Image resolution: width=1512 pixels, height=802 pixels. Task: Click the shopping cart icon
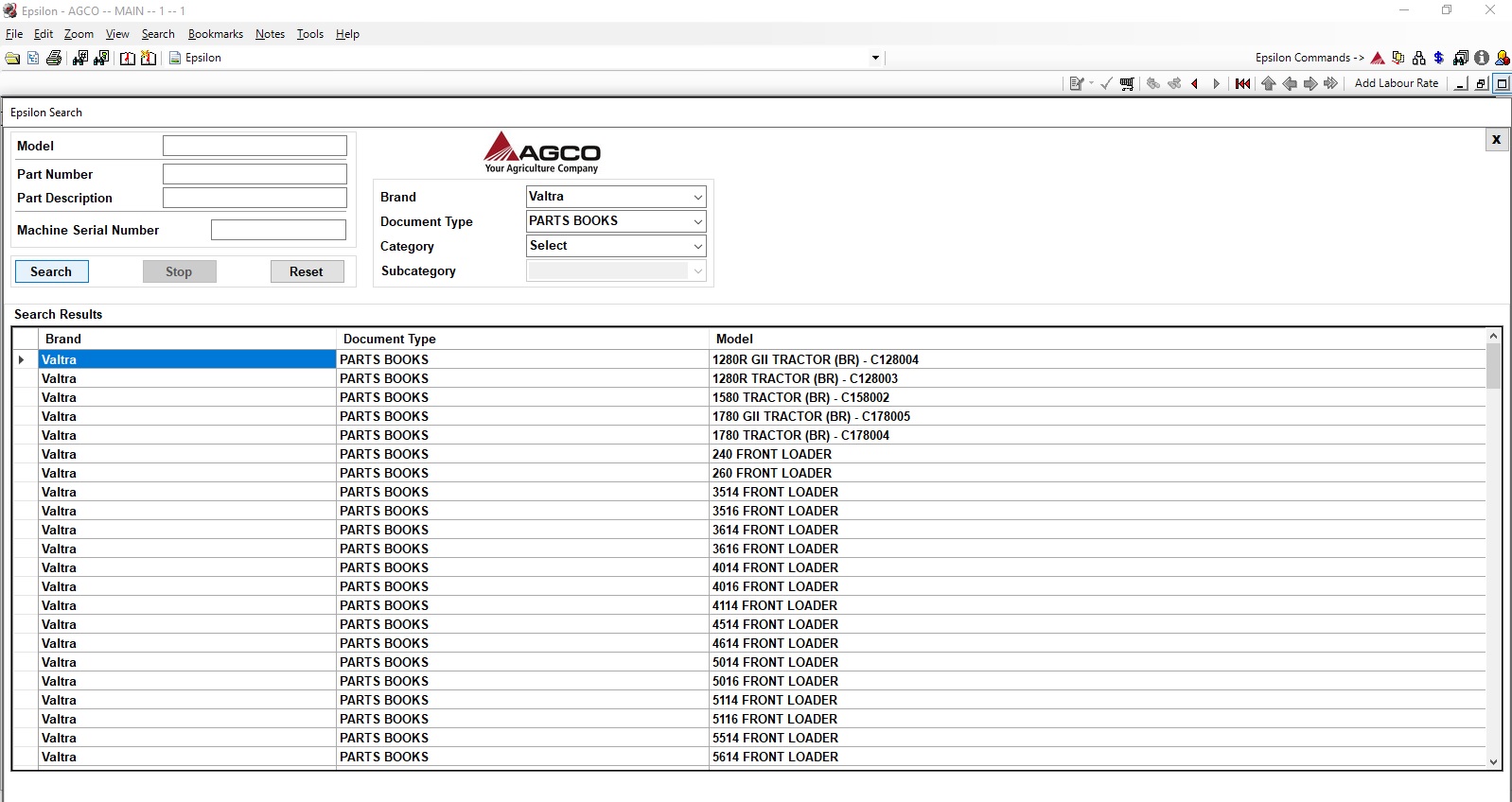[1127, 83]
